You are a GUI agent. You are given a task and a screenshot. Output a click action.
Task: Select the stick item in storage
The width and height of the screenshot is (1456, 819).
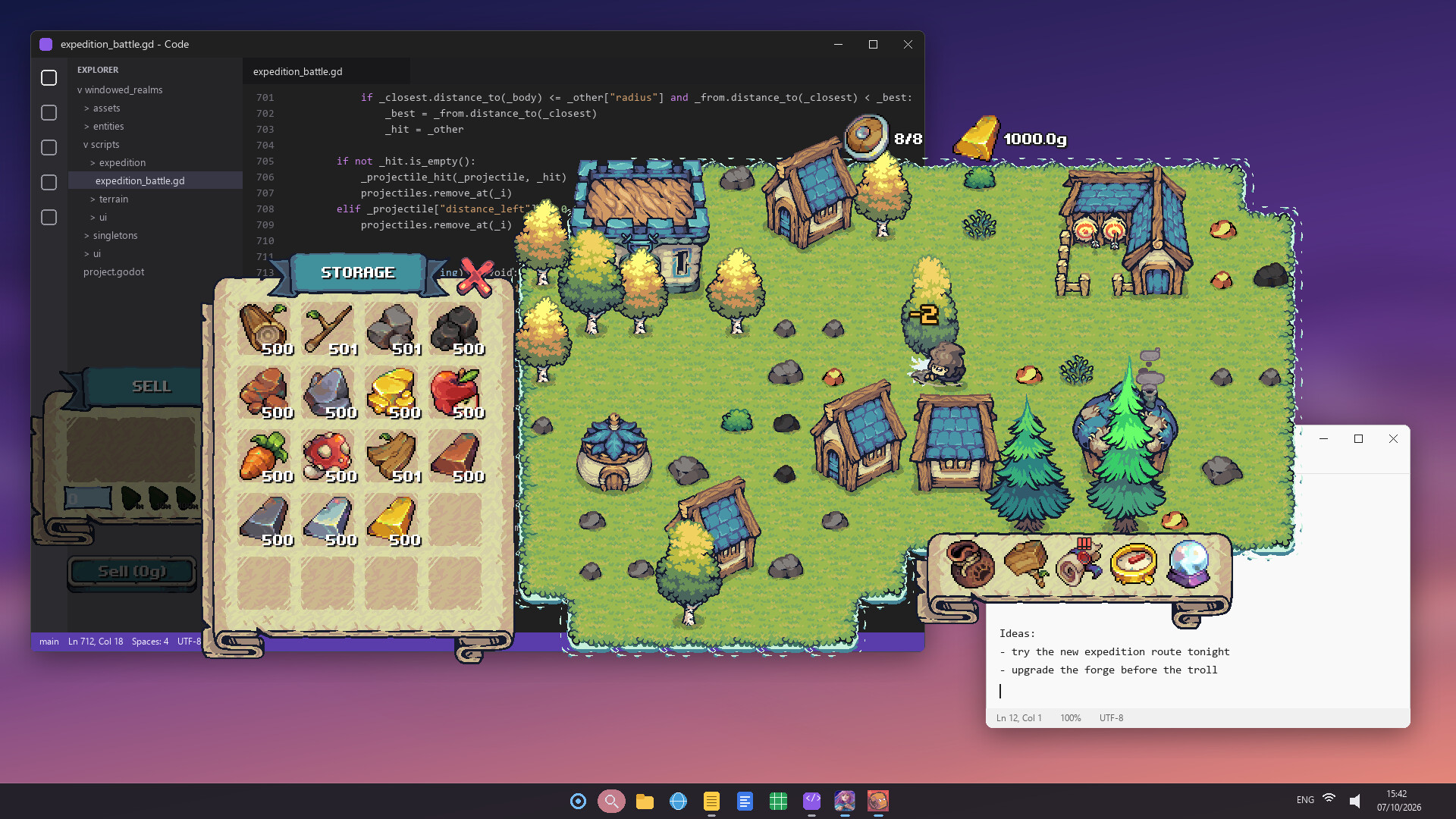click(x=328, y=329)
